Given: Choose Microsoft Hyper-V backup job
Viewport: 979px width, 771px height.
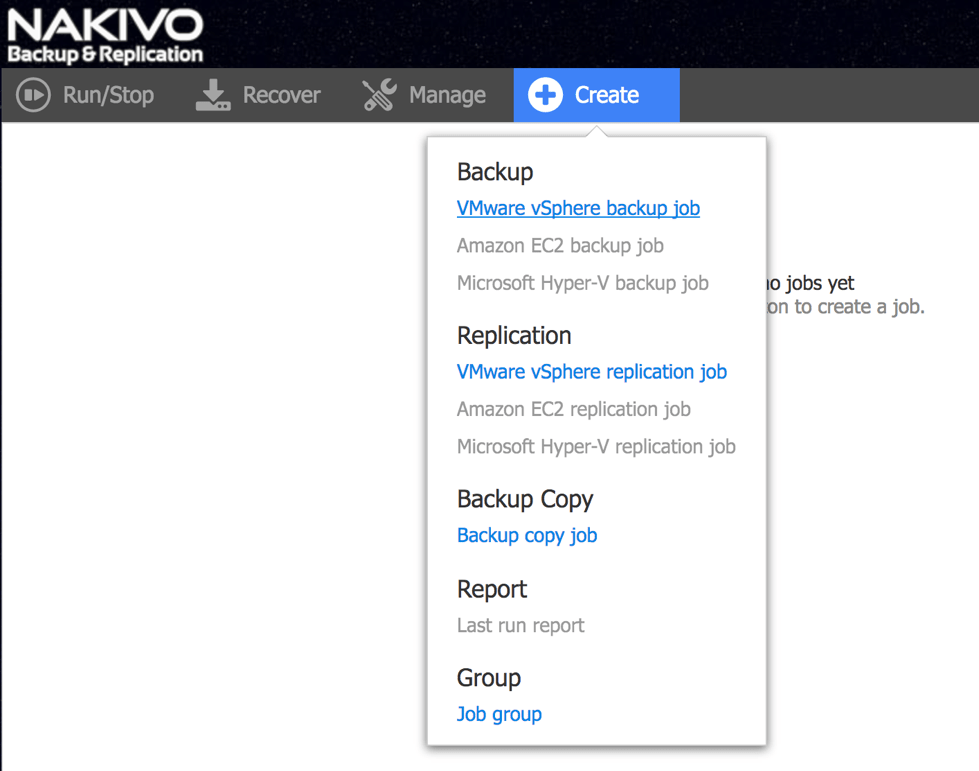Looking at the screenshot, I should pyautogui.click(x=582, y=283).
